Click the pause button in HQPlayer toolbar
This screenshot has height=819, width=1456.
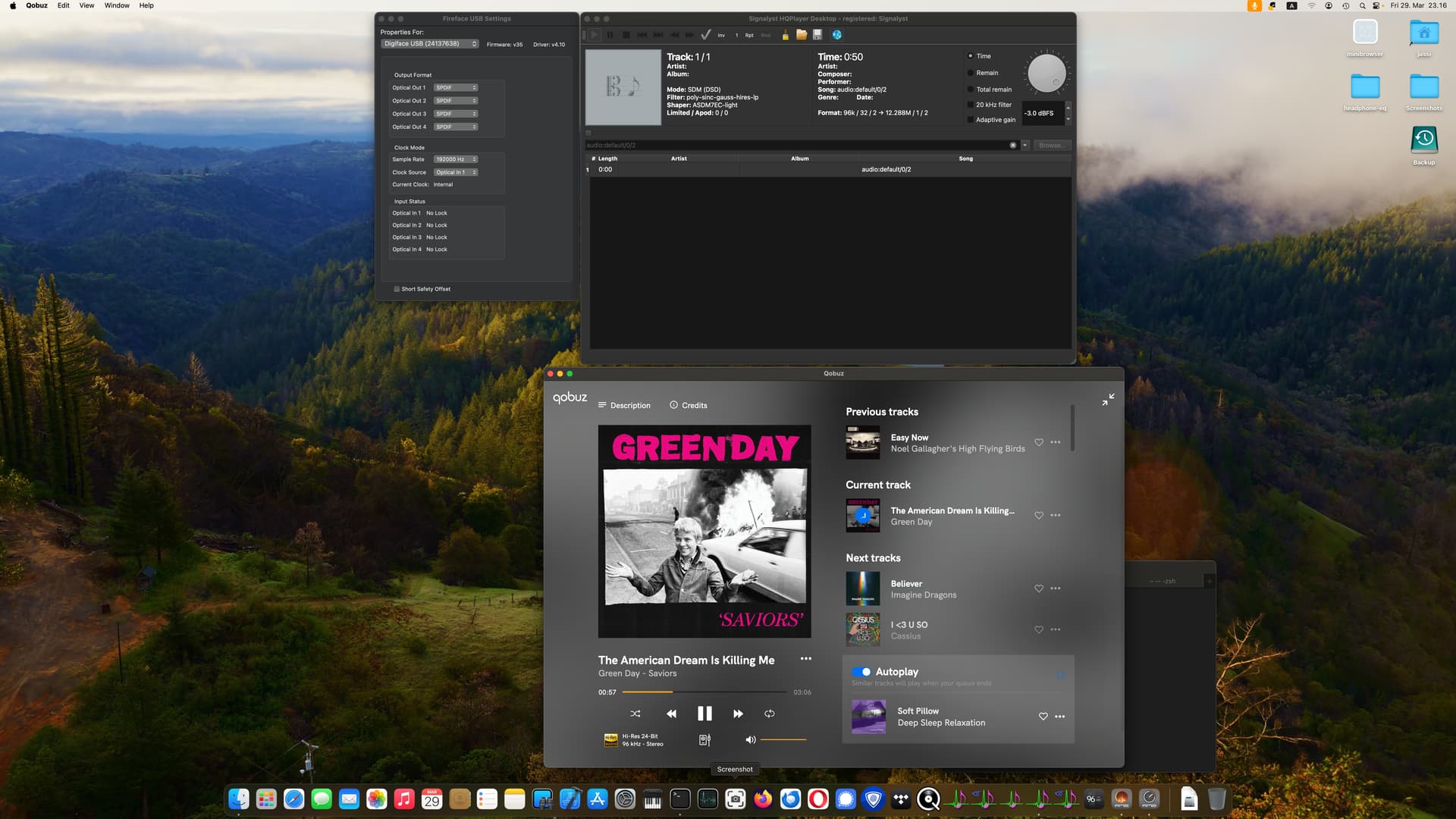point(610,35)
